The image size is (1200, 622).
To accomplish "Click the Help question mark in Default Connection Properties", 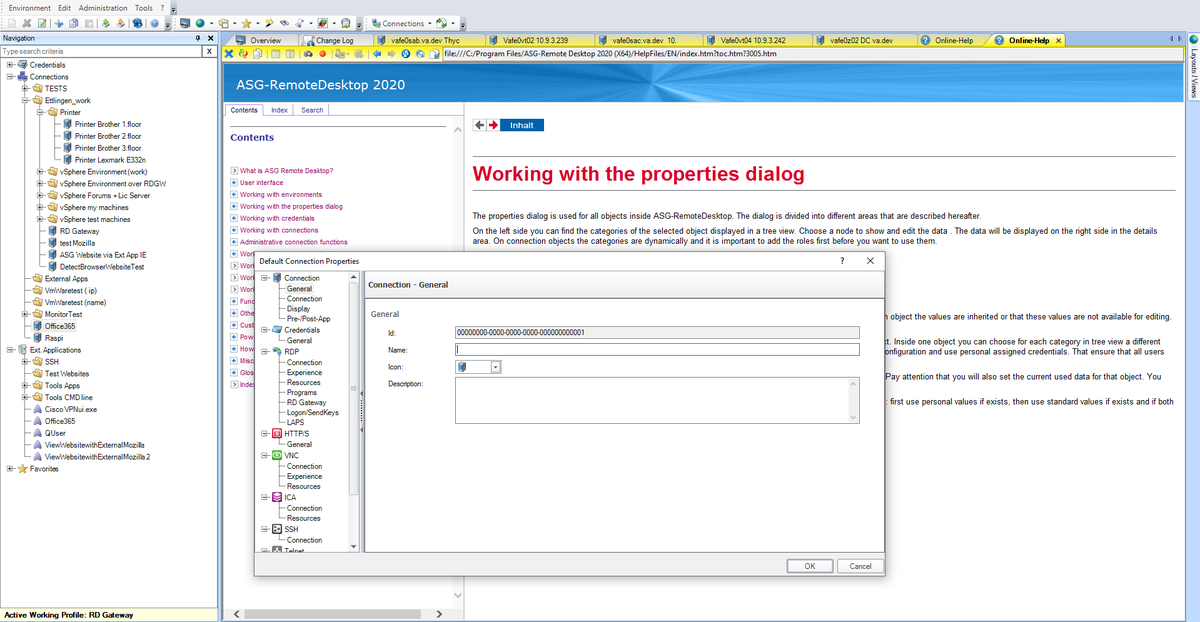I will 841,260.
